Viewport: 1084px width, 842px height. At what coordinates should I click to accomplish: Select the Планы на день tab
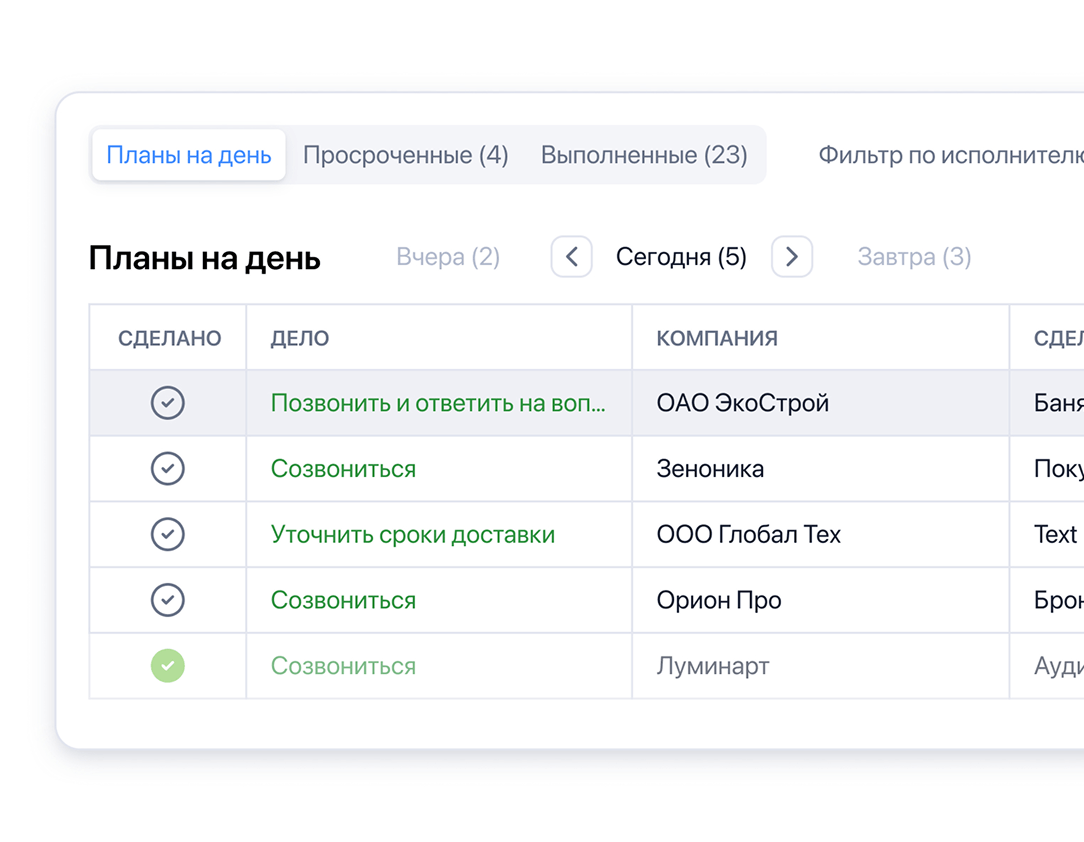[188, 155]
